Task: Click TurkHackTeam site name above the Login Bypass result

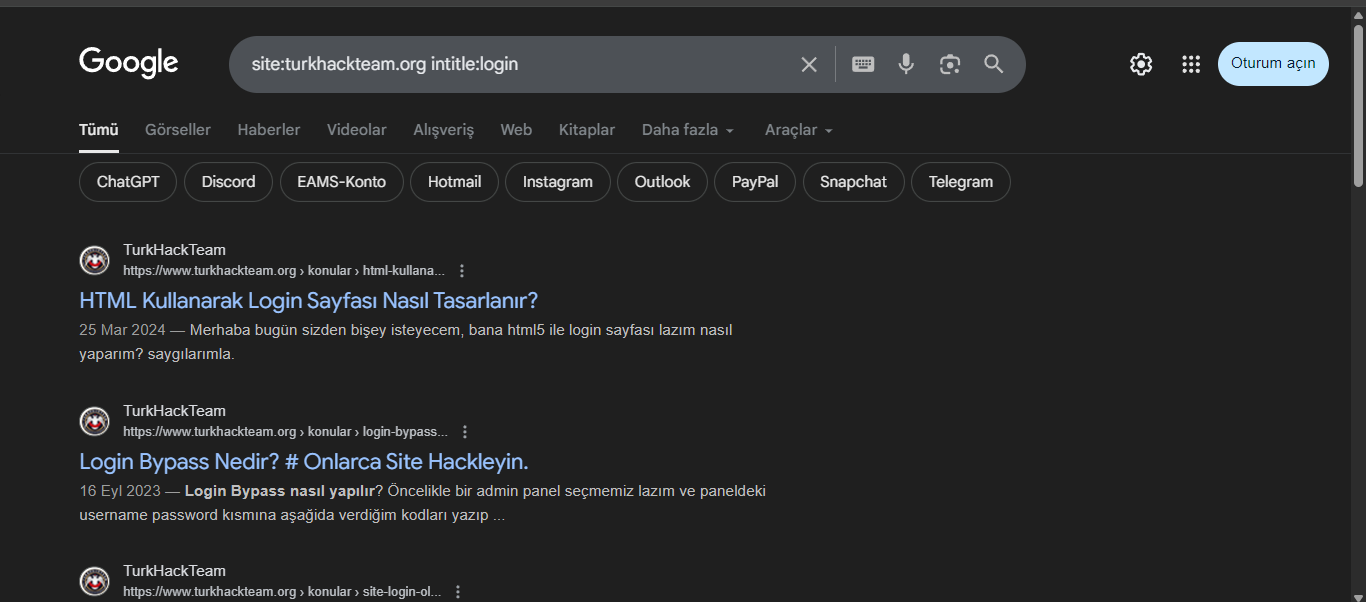Action: 174,411
